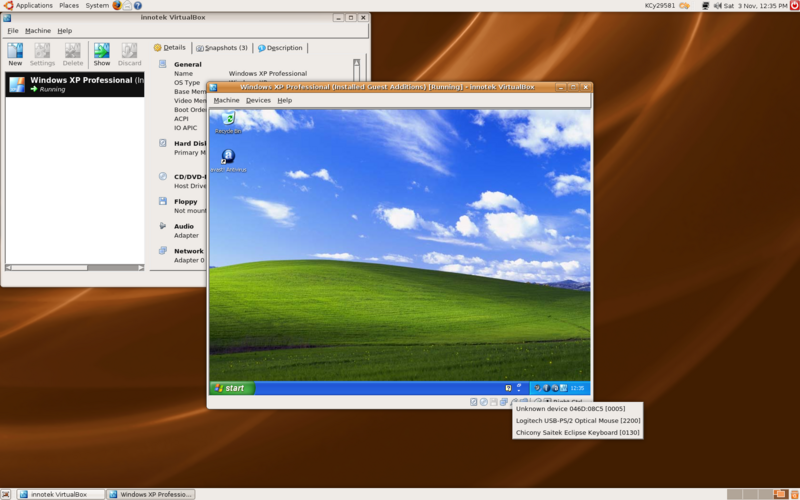Select Unknown device 046D:08C5 in USB menu
The width and height of the screenshot is (800, 500).
[x=577, y=409]
